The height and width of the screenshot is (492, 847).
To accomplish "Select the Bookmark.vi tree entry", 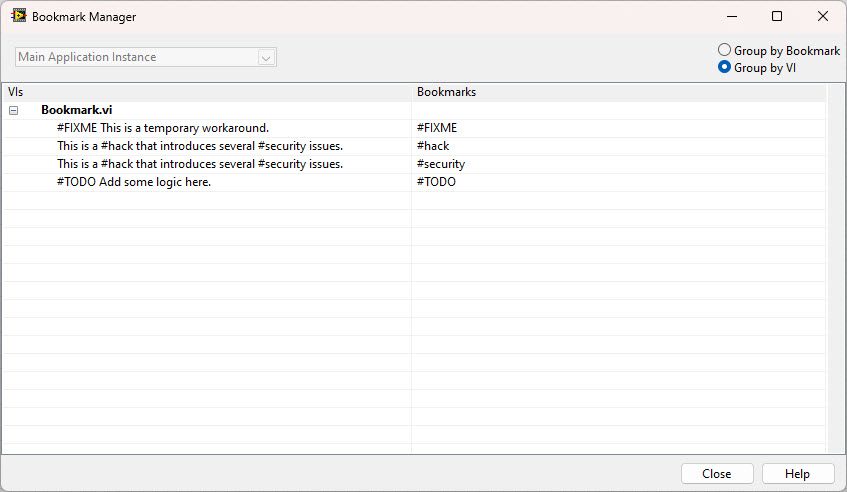I will coord(76,110).
